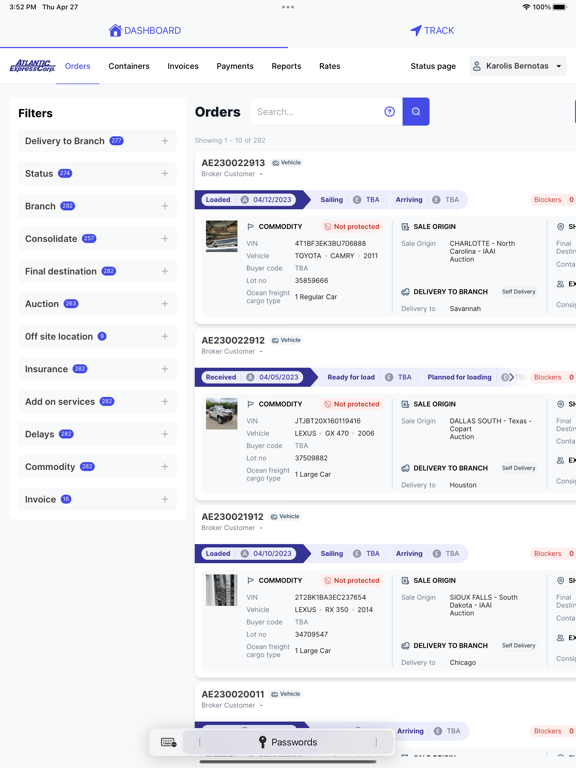Click Planned for loading stage
This screenshot has height=768, width=576.
459,377
